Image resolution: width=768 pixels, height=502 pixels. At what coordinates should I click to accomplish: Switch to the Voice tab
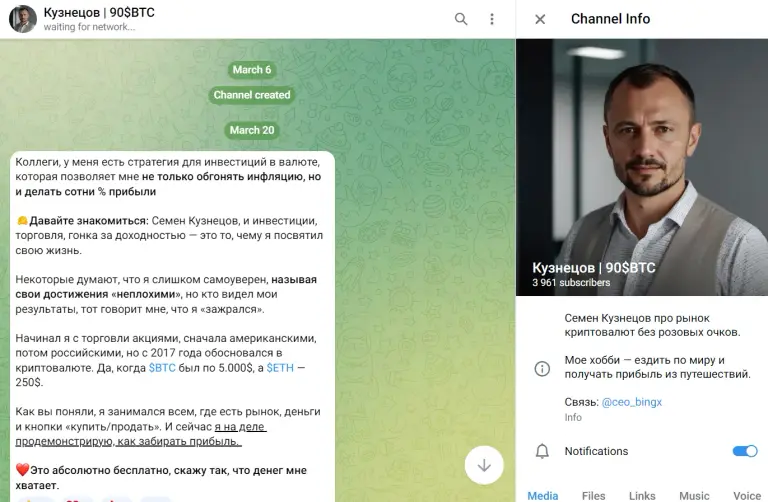click(746, 496)
